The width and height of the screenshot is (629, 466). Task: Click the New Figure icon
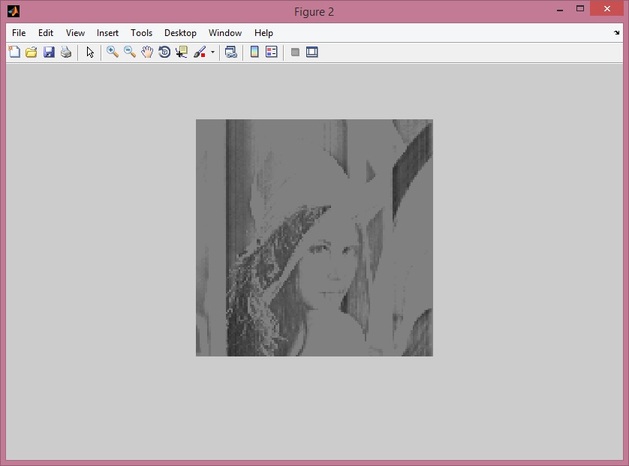[14, 52]
